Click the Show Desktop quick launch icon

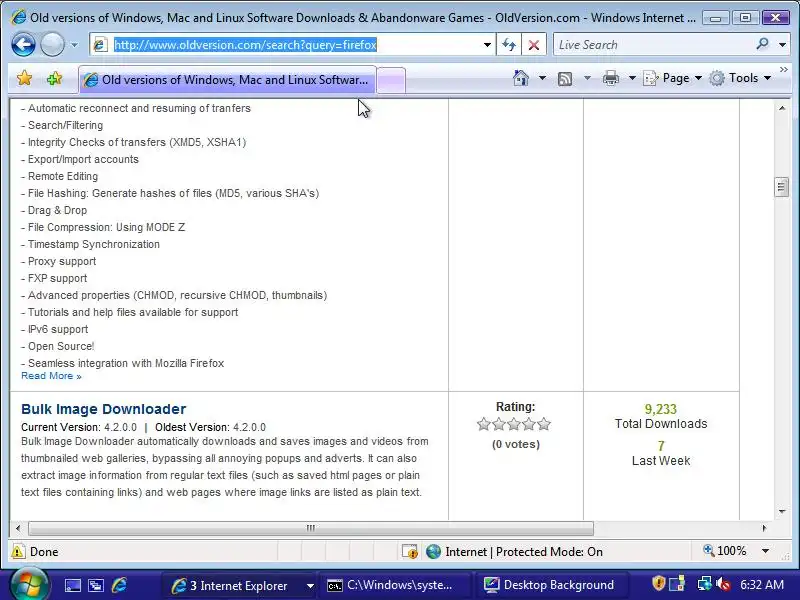(x=72, y=585)
